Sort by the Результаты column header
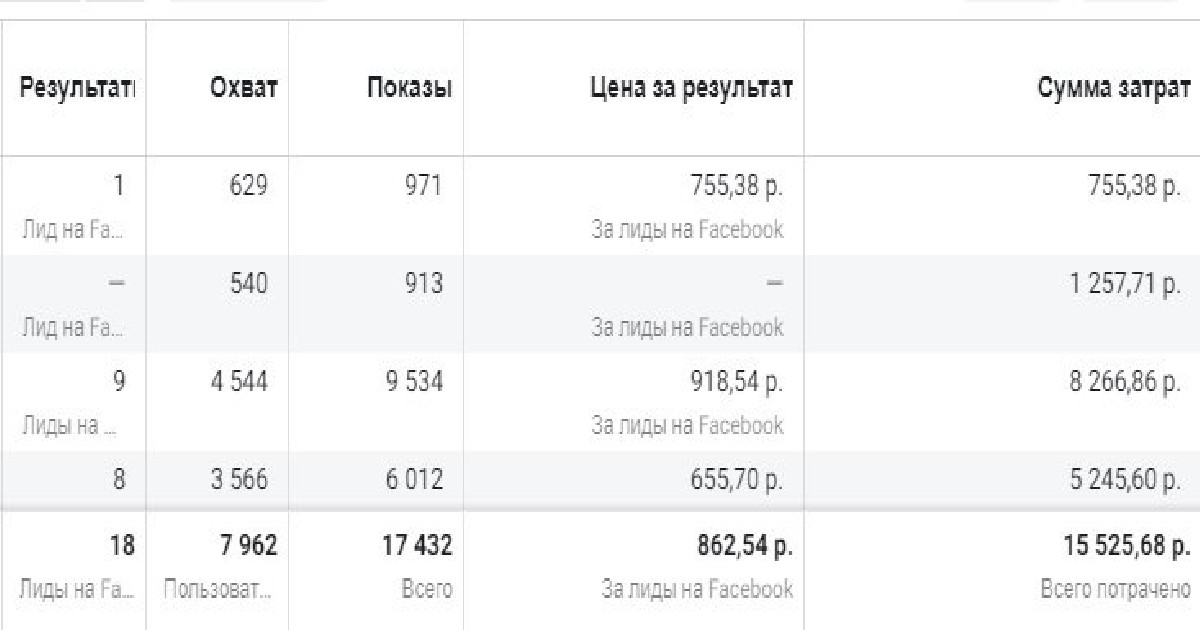The image size is (1200, 630). click(76, 88)
